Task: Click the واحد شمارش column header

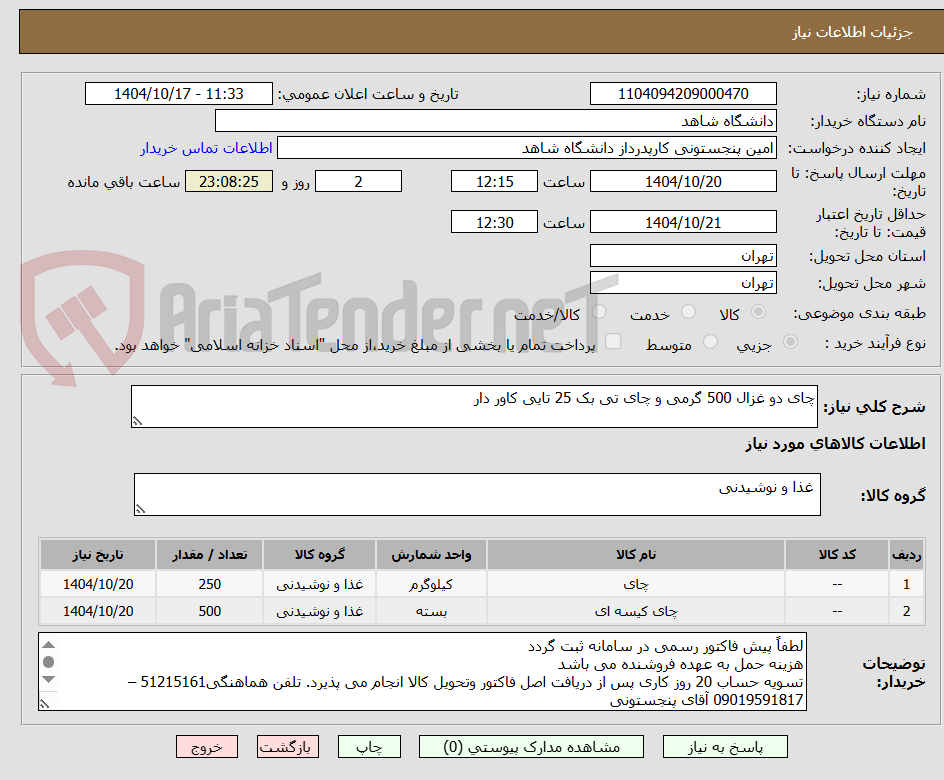Action: (x=431, y=554)
